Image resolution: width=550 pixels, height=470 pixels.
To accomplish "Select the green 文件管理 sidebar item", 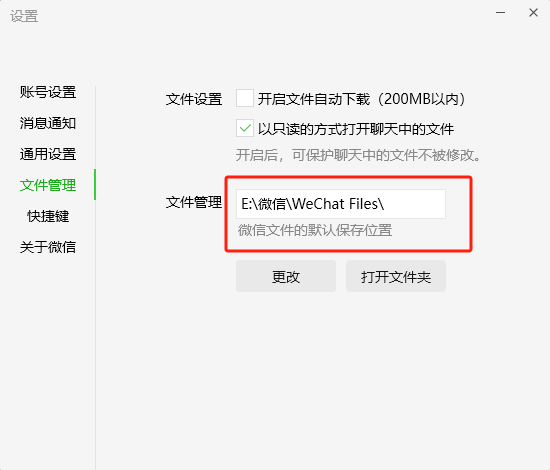I will [x=48, y=185].
